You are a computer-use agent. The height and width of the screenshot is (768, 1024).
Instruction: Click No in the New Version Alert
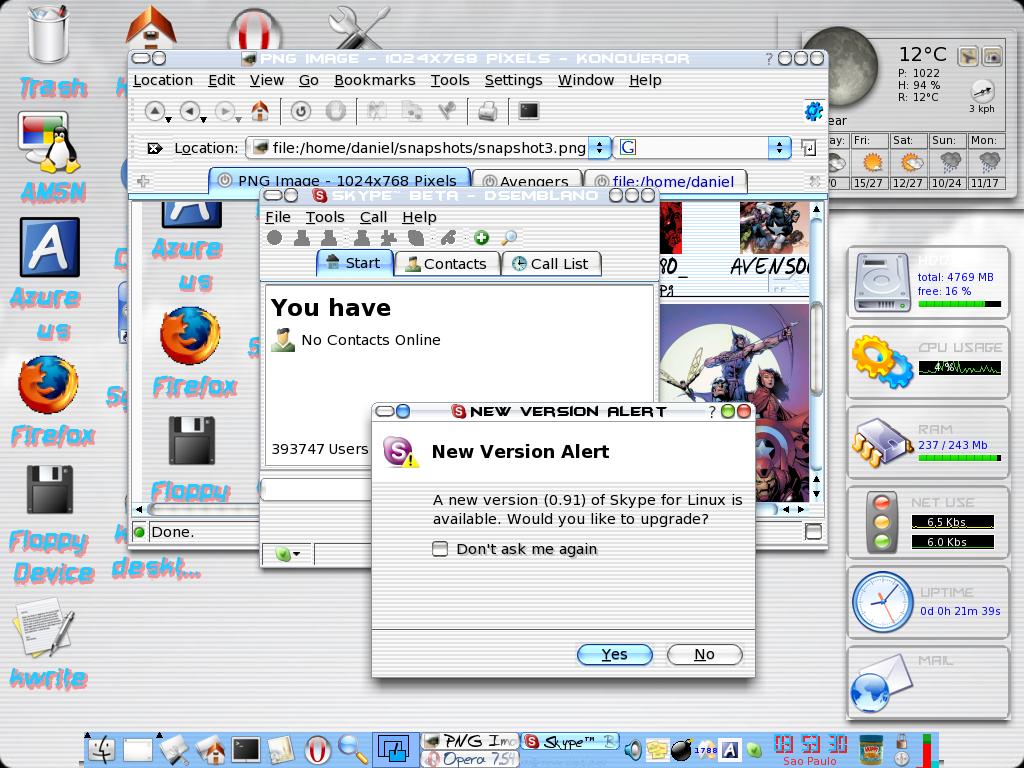pyautogui.click(x=704, y=654)
